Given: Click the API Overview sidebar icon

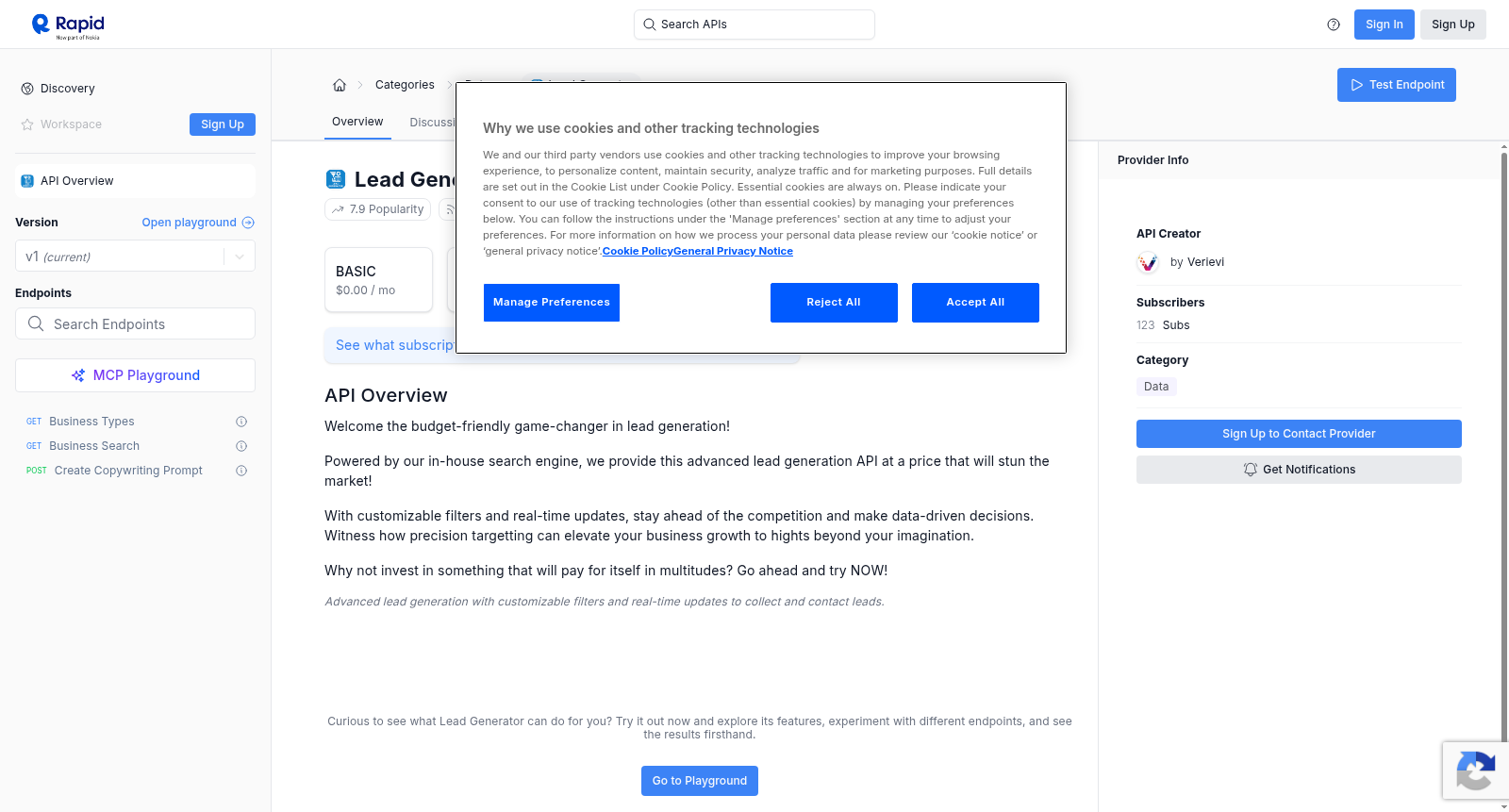Looking at the screenshot, I should (x=27, y=181).
